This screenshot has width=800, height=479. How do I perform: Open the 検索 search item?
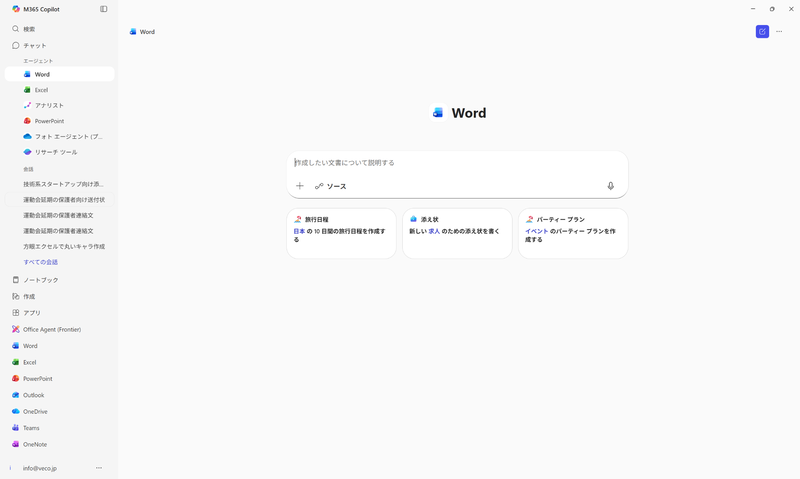pos(59,29)
